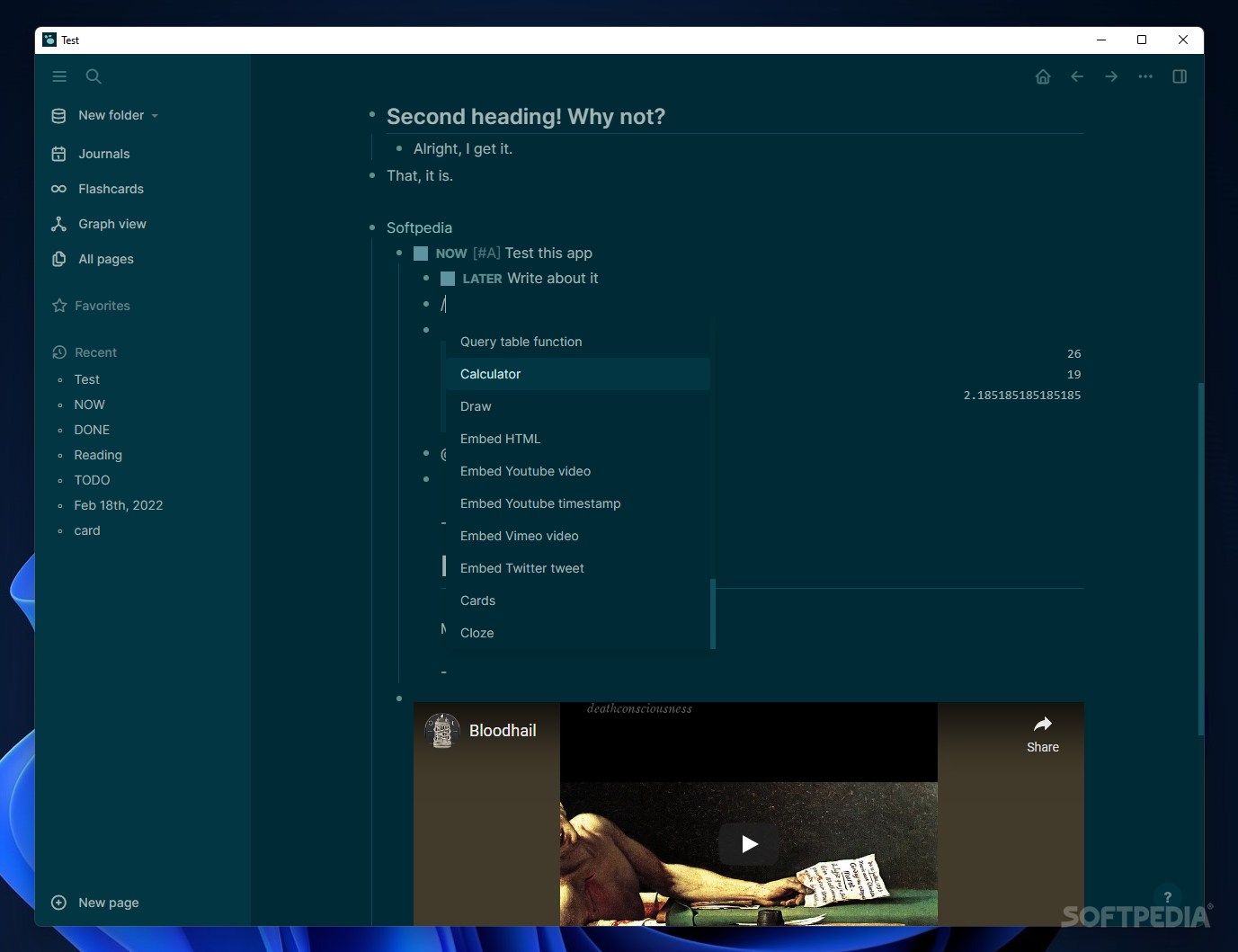Select Query table function command
1238x952 pixels.
click(x=577, y=342)
